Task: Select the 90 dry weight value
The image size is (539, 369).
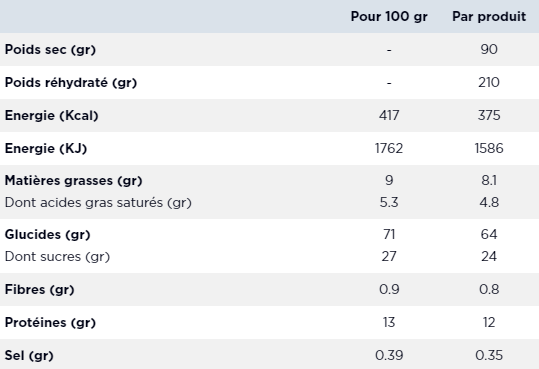Action: click(489, 50)
